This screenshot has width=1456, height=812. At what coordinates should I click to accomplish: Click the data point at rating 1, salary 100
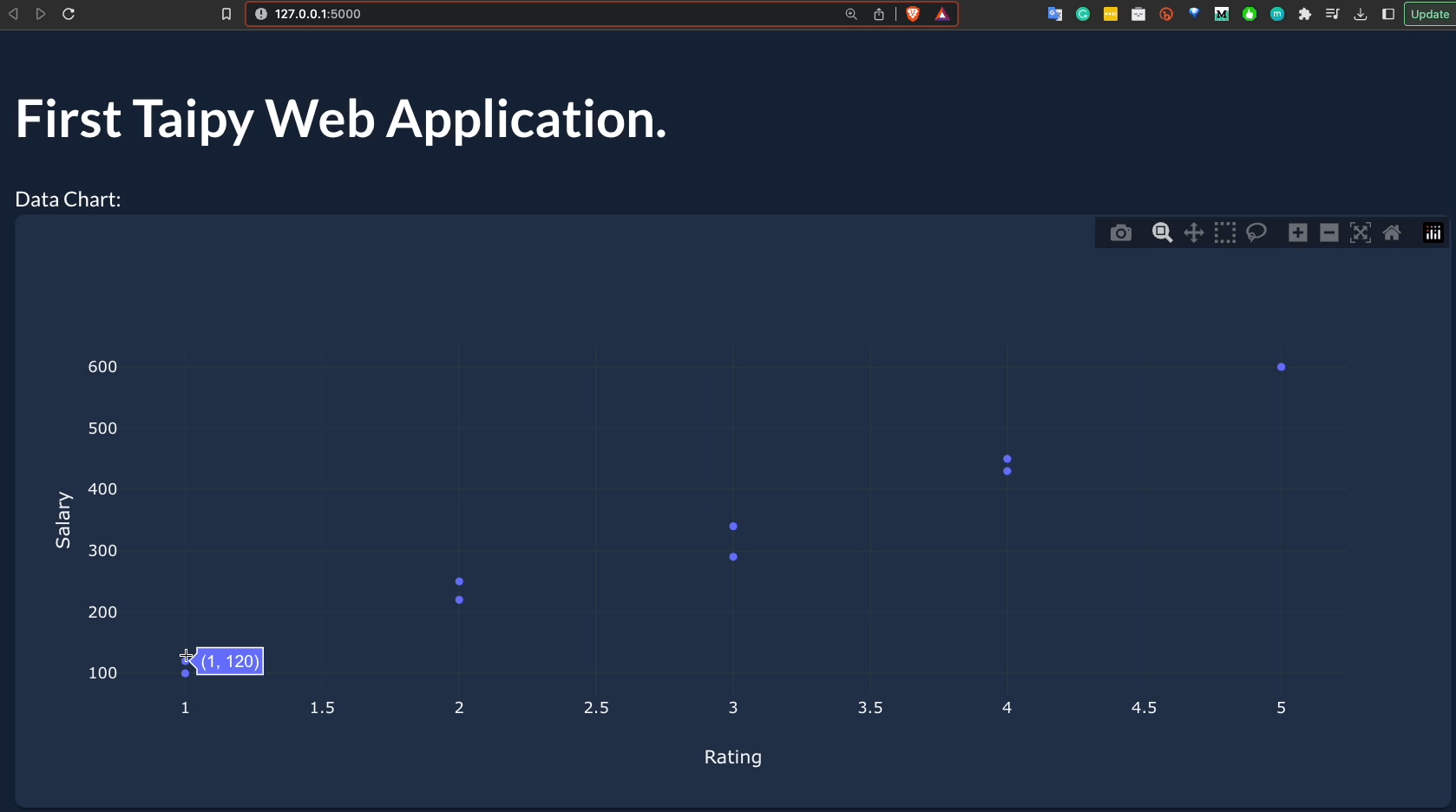click(x=185, y=673)
